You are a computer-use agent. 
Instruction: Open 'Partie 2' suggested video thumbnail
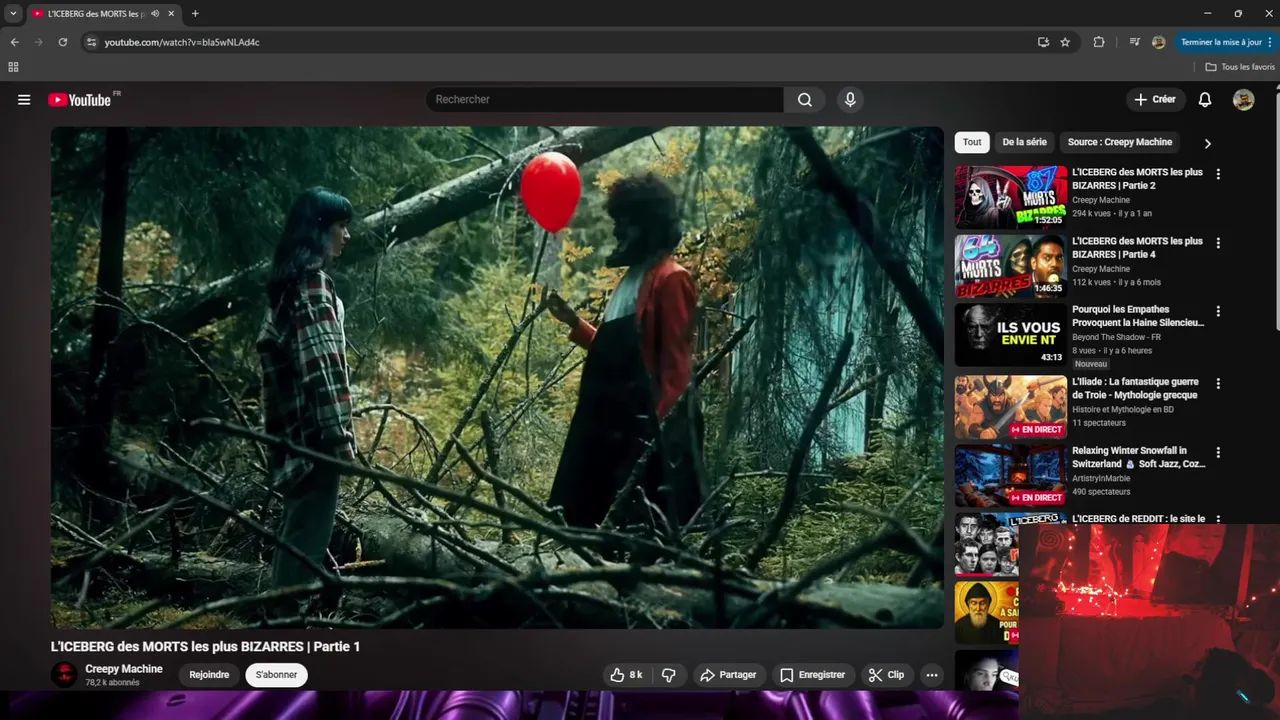click(x=1011, y=197)
